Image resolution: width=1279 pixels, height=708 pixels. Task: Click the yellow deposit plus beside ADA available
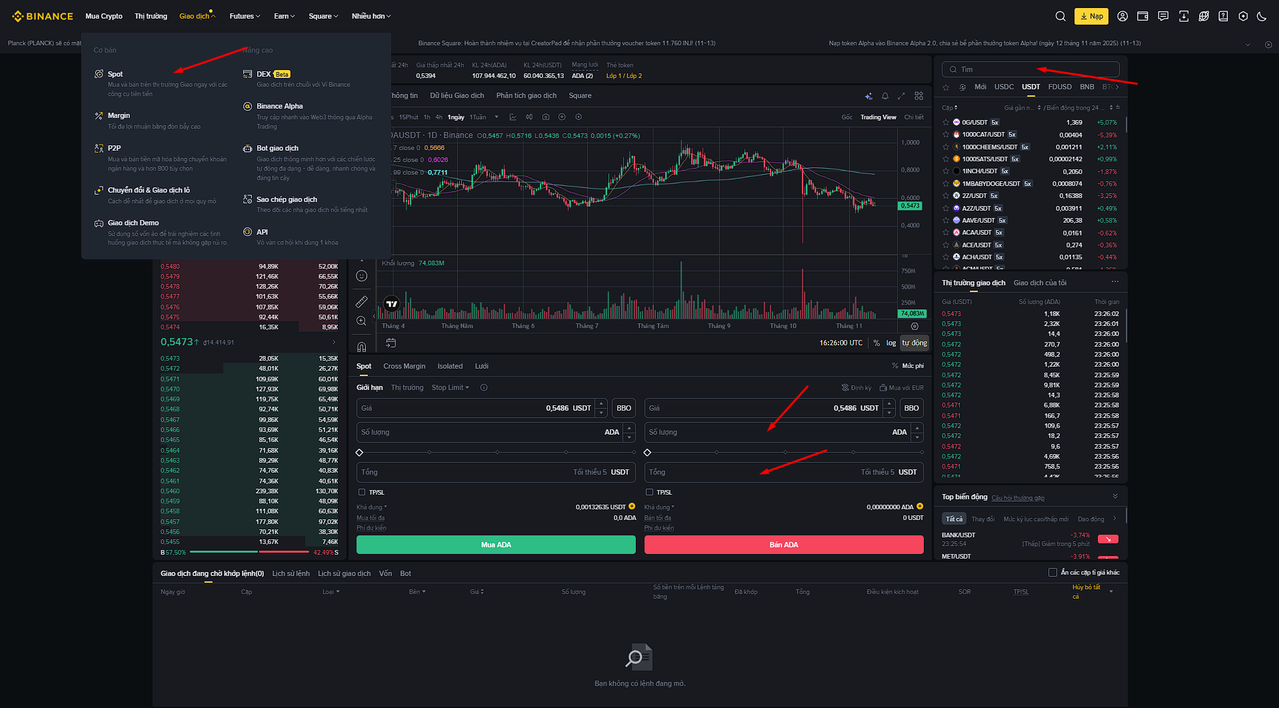920,506
